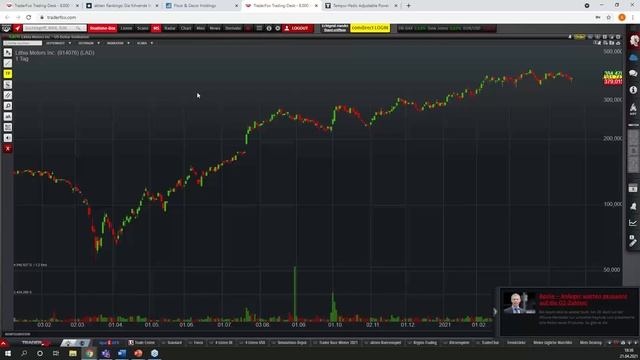This screenshot has height=360, width=640.
Task: Click the red LOGOUT button
Action: 298,28
